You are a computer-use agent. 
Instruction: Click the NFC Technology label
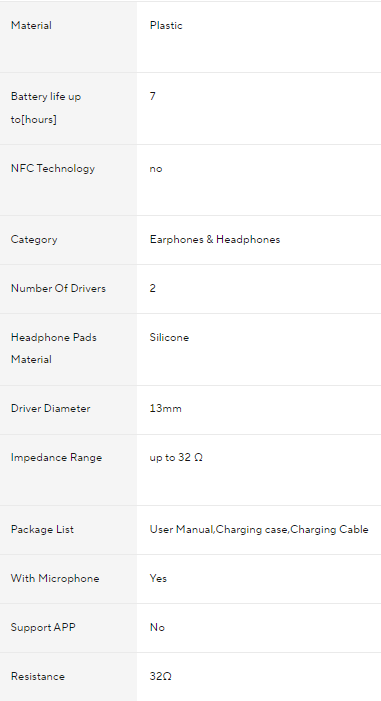tap(53, 168)
